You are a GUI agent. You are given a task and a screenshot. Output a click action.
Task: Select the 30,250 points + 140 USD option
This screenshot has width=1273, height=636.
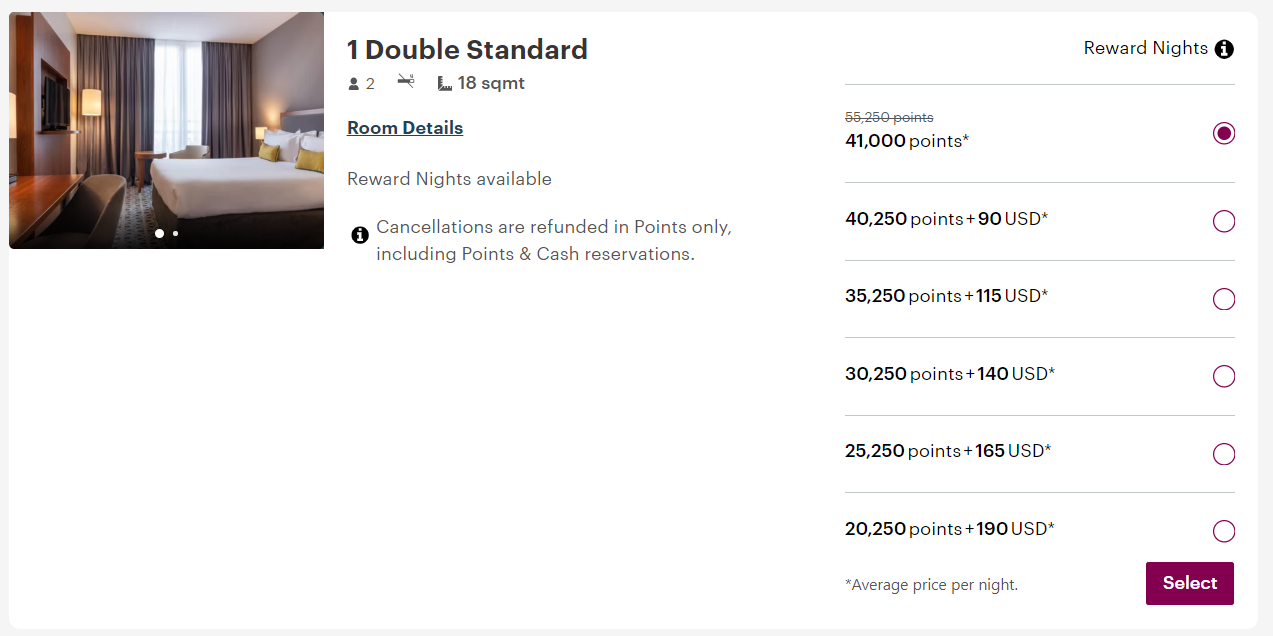coord(1223,376)
